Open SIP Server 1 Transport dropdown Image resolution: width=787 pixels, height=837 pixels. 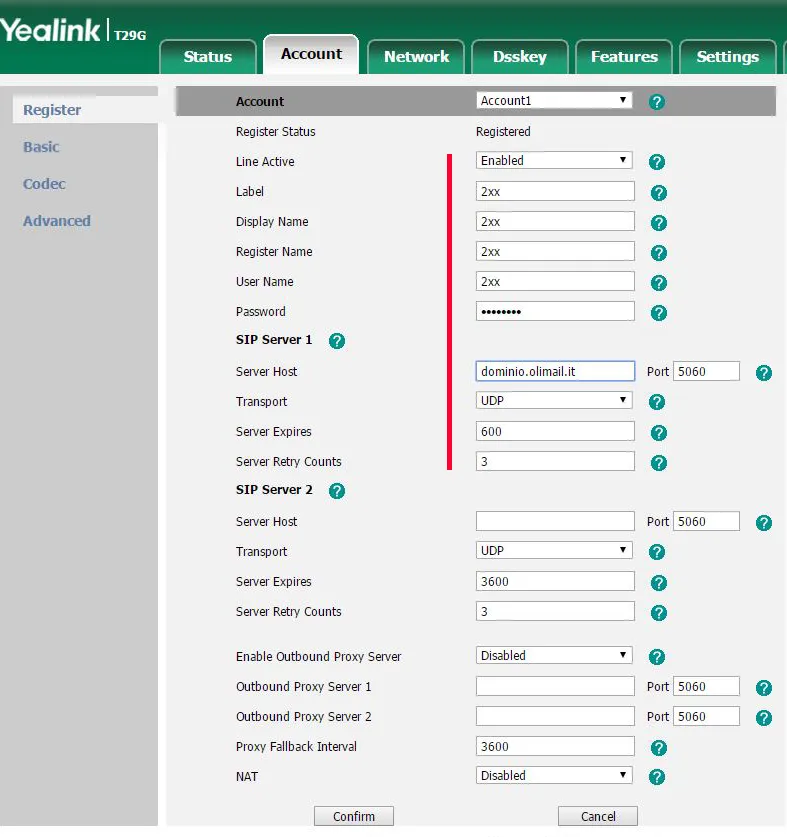click(x=554, y=401)
